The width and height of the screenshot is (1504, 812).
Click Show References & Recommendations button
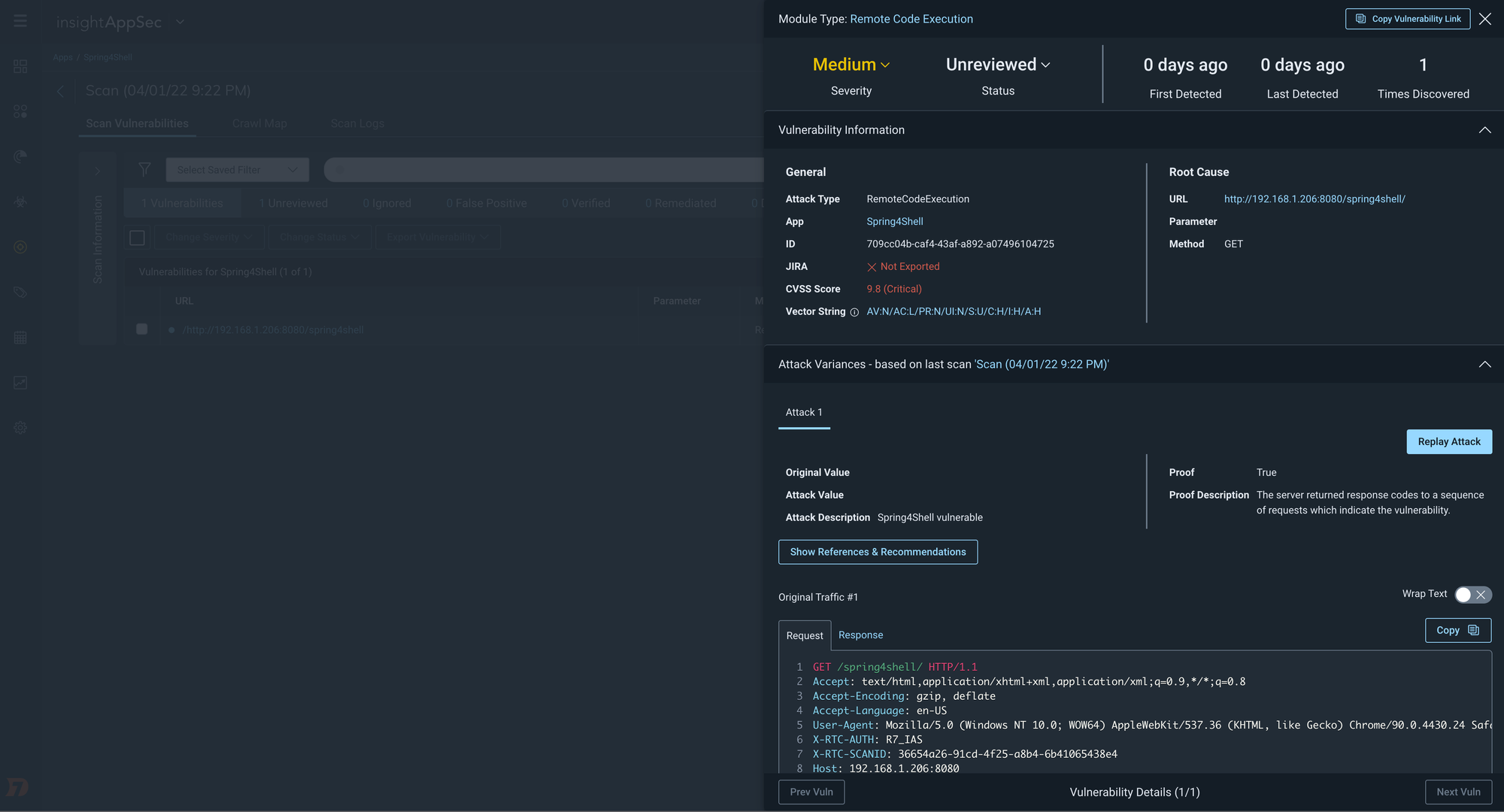[878, 552]
